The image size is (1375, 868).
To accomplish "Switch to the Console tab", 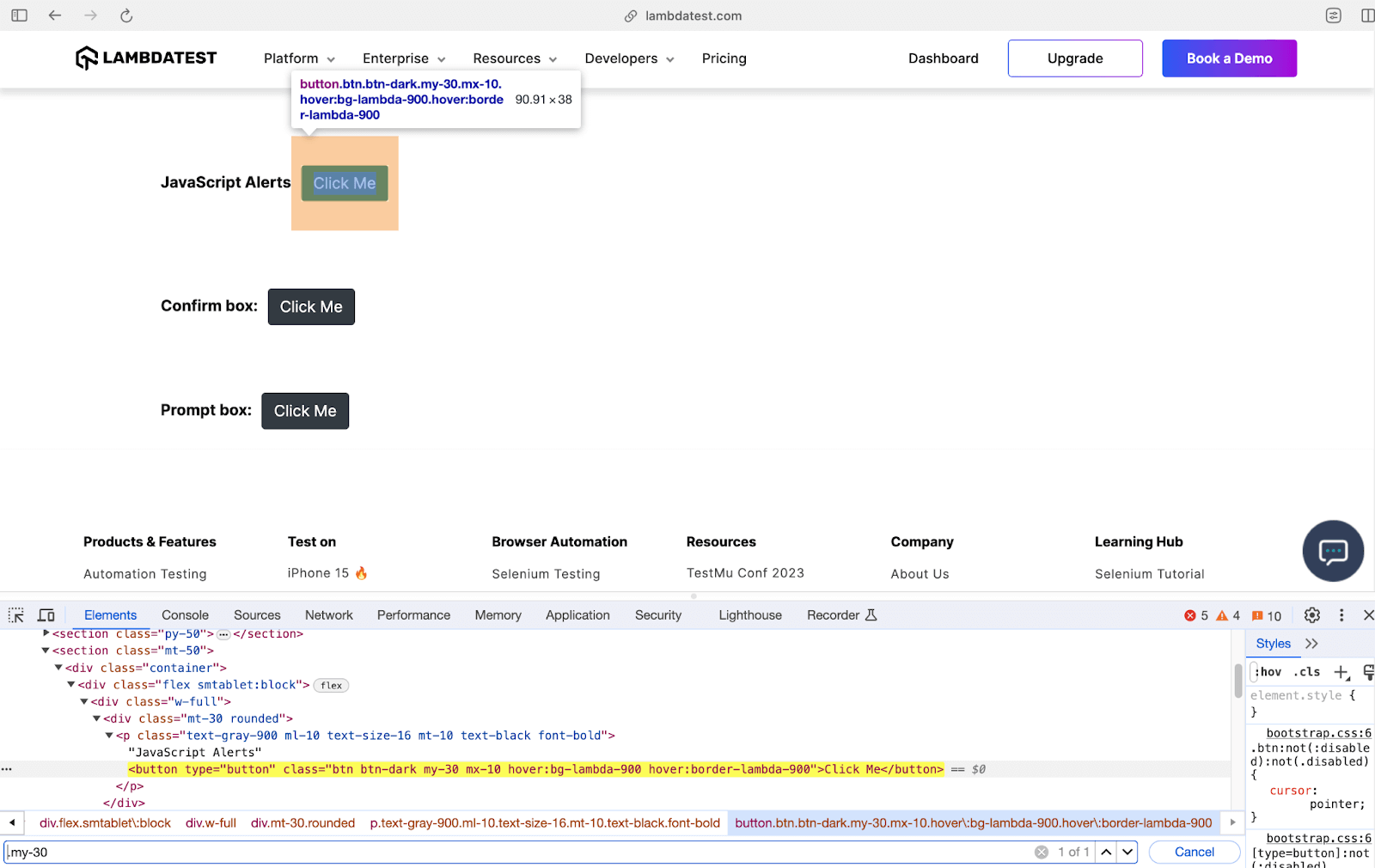I will point(185,614).
